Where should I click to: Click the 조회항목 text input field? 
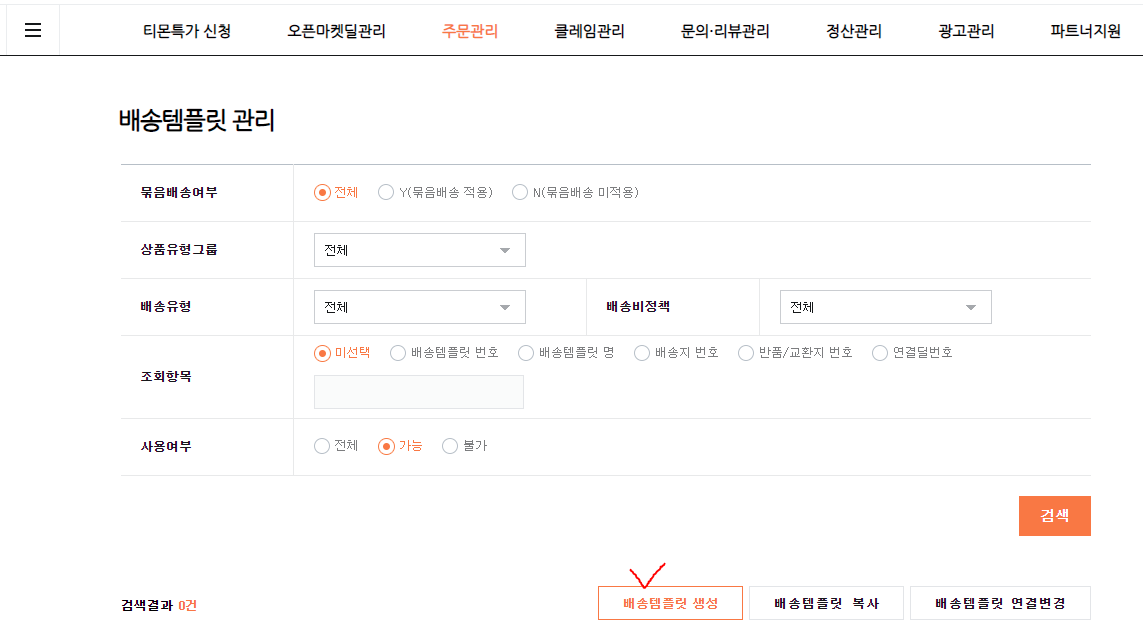[419, 391]
